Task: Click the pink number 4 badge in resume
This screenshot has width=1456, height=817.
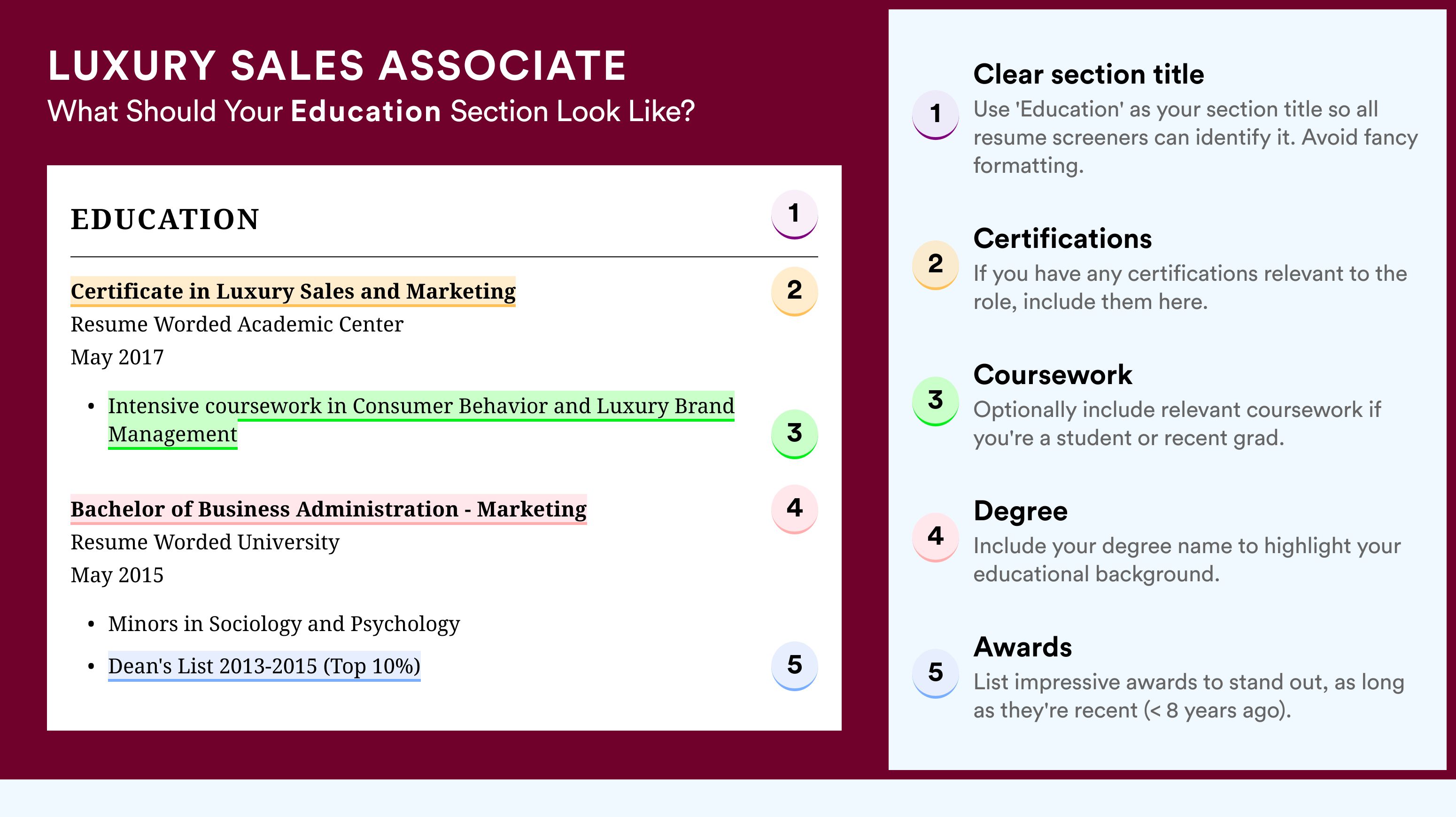Action: click(794, 509)
